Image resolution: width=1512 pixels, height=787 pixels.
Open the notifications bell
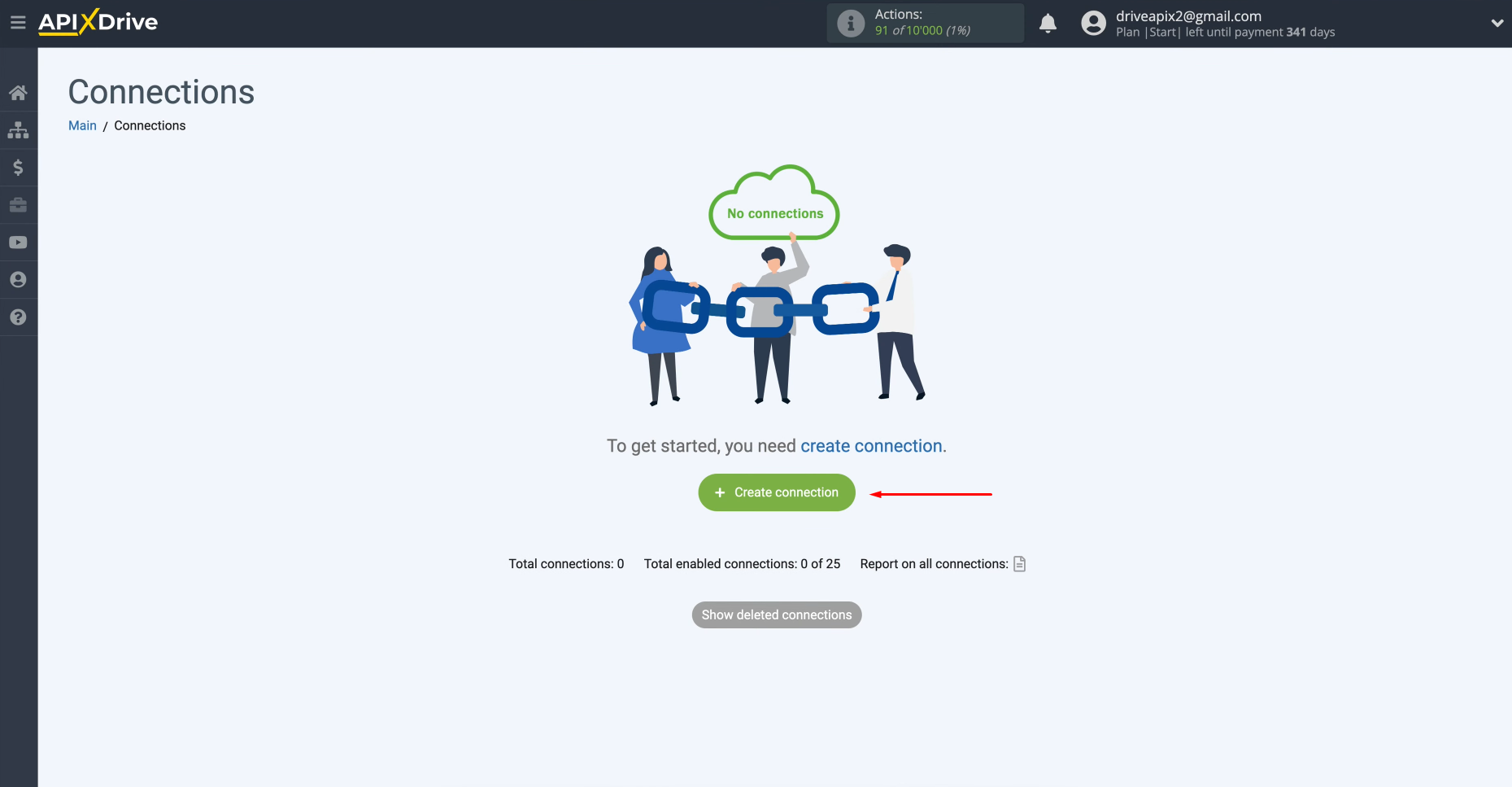(1048, 23)
